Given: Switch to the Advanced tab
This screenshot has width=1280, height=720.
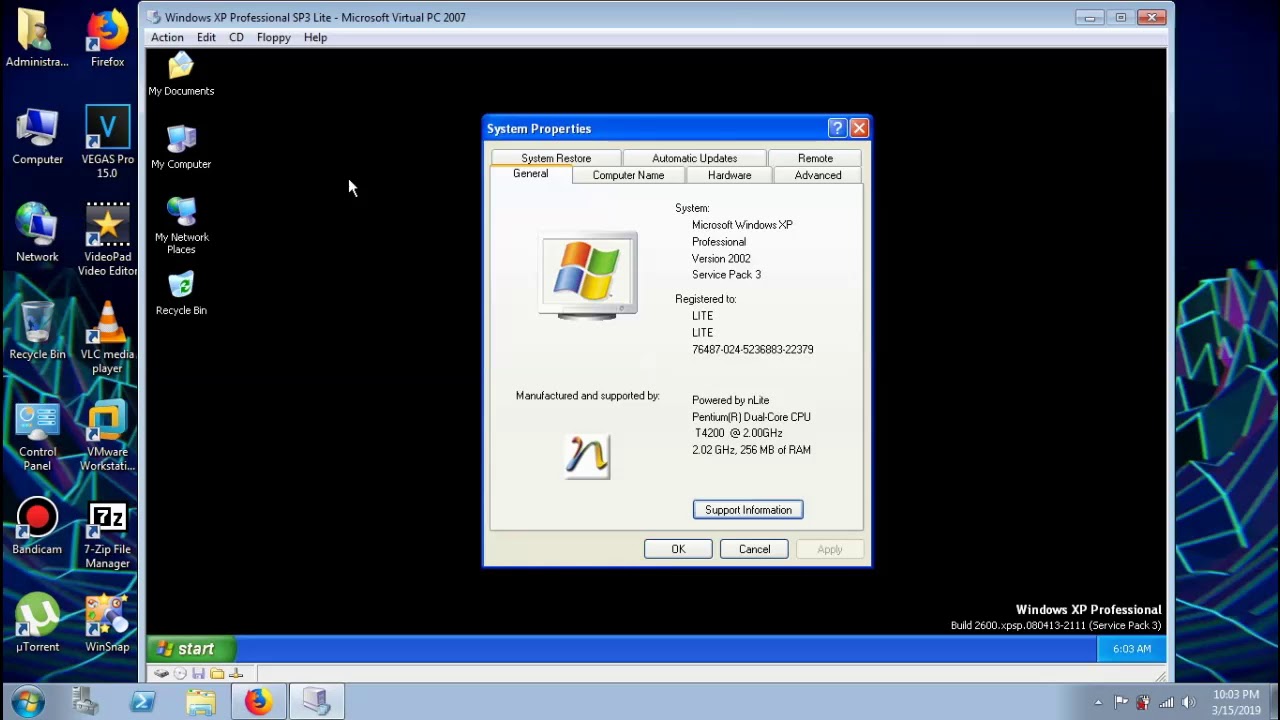Looking at the screenshot, I should pos(818,175).
